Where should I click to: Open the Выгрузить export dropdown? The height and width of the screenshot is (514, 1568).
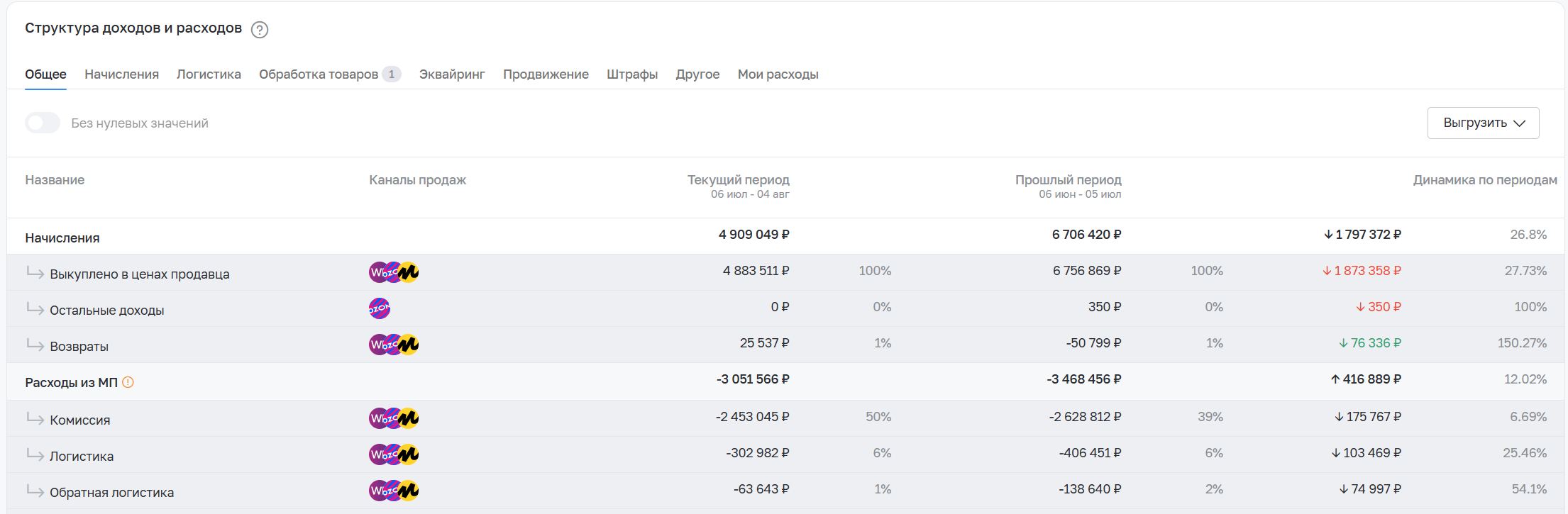pos(1483,123)
